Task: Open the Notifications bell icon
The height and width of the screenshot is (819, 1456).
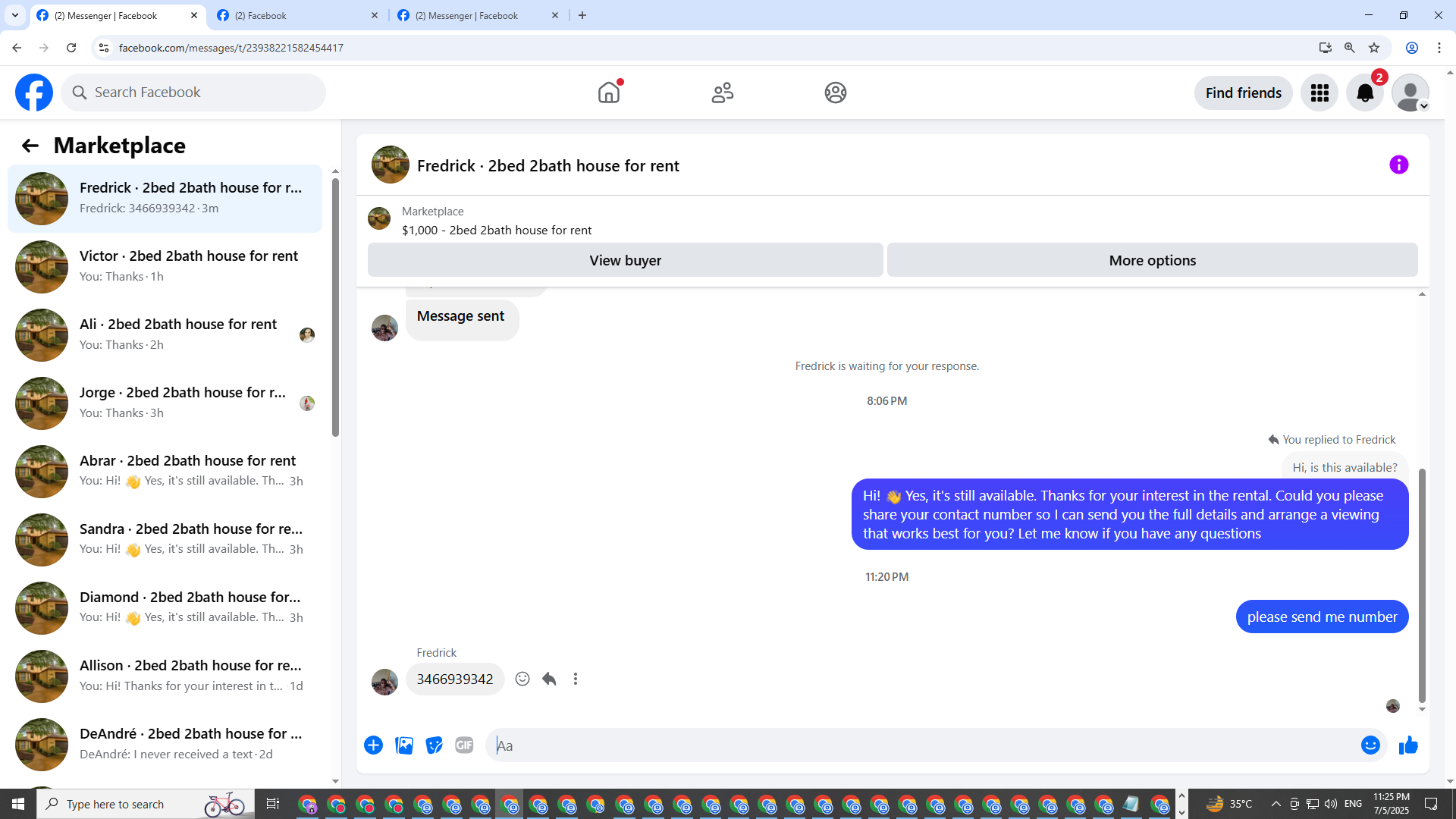Action: tap(1364, 93)
